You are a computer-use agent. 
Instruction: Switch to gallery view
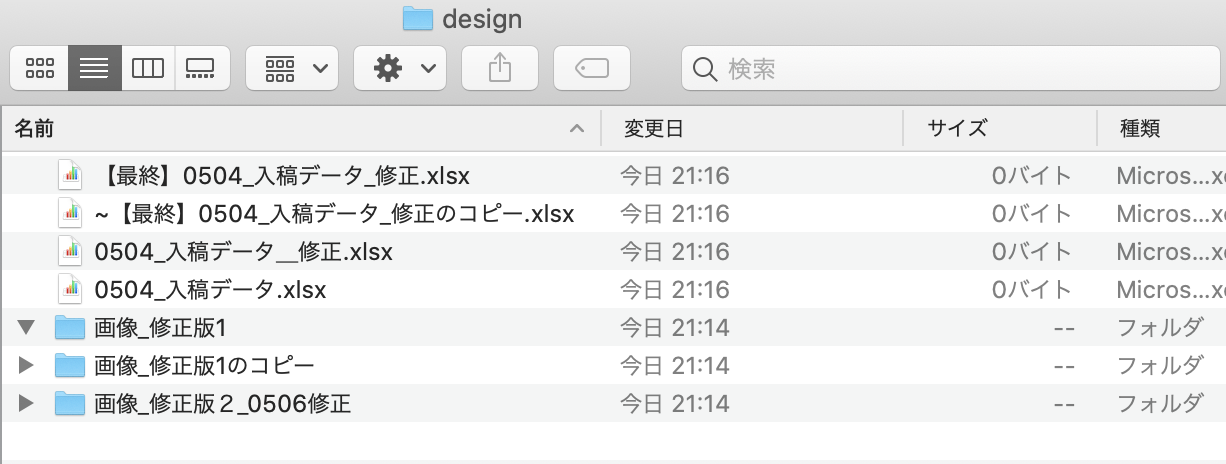(201, 68)
